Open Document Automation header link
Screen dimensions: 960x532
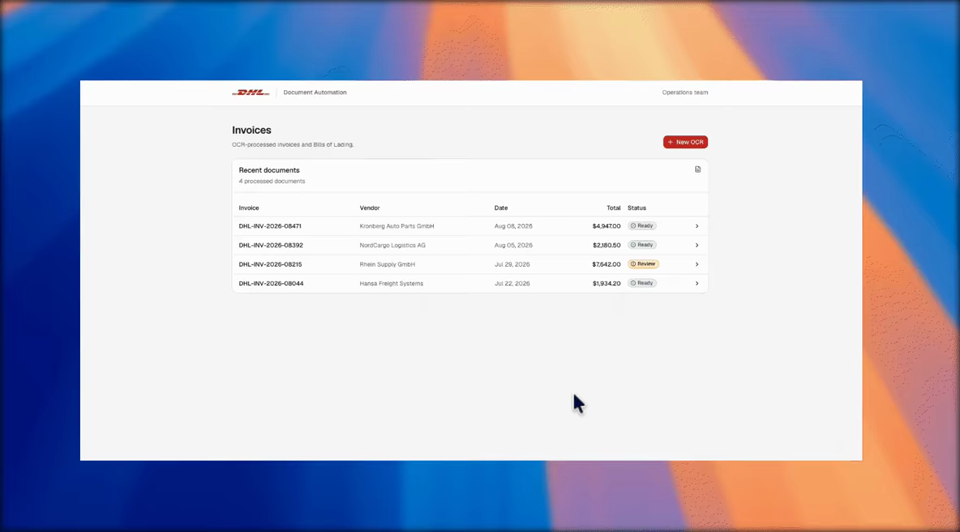coord(315,92)
